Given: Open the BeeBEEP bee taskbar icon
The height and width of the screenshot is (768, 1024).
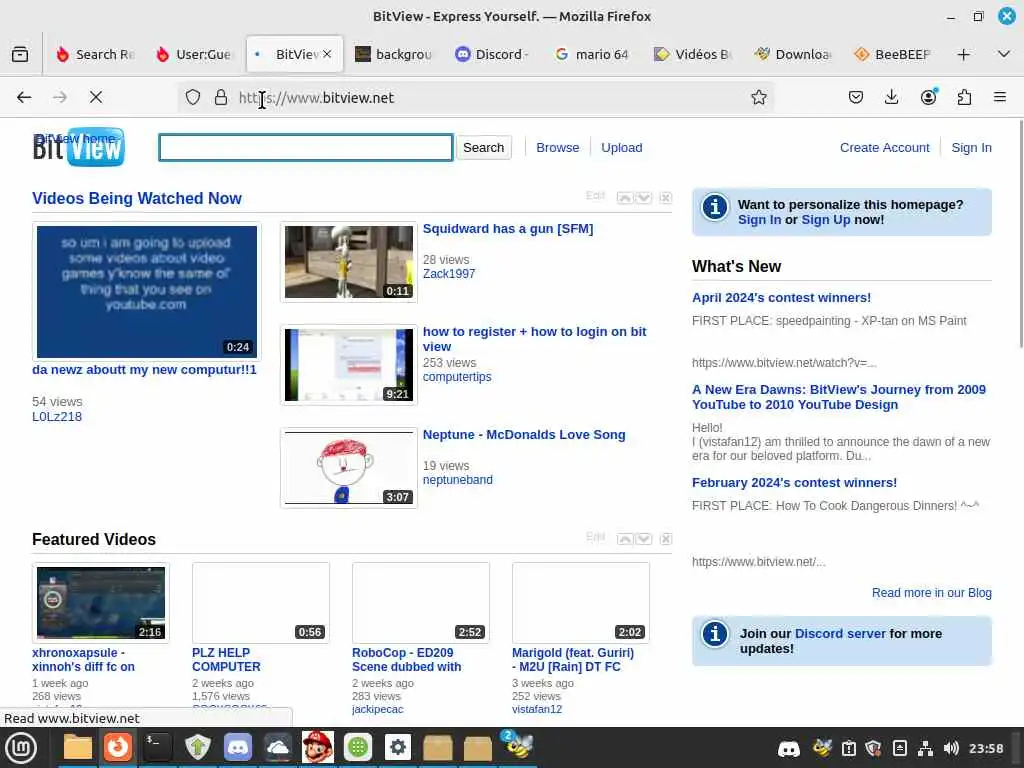Looking at the screenshot, I should pyautogui.click(x=519, y=746).
